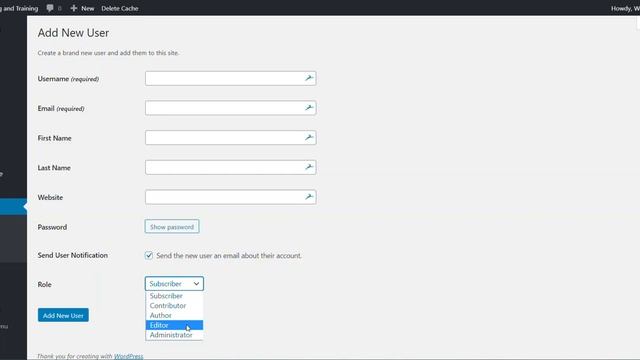Screen dimensions: 640x360
Task: Click the site name in admin bar
Action: (x=19, y=8)
